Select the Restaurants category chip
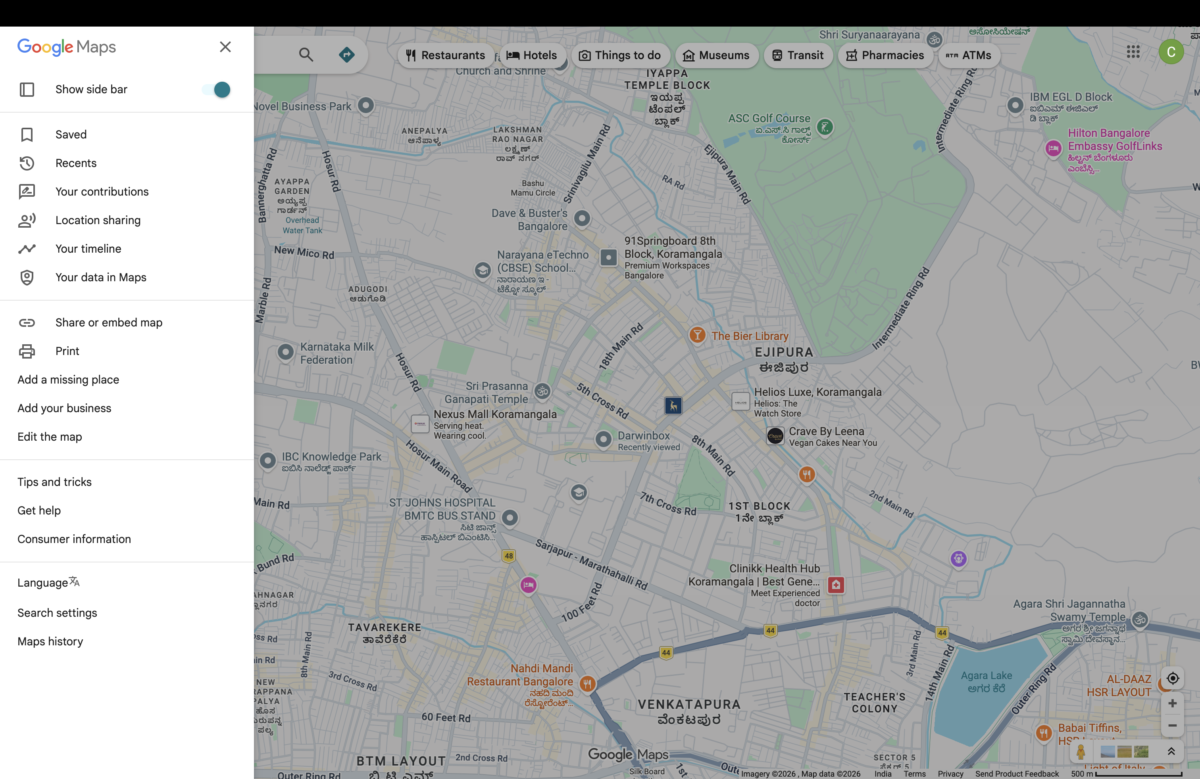Viewport: 1200px width, 779px height. [445, 55]
